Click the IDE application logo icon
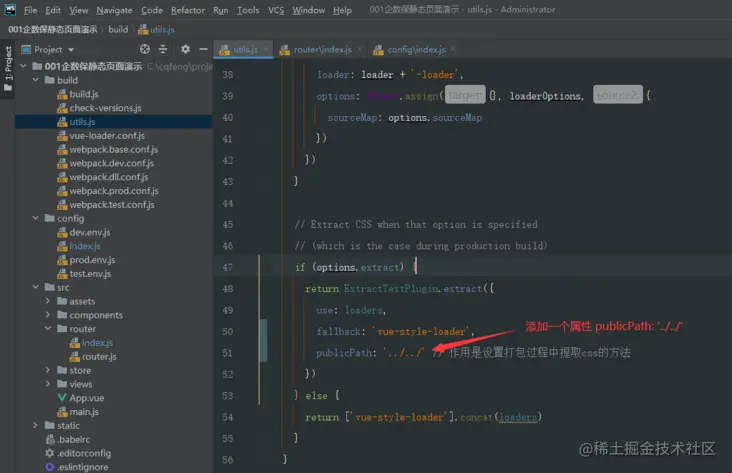This screenshot has height=473, width=732. point(10,9)
